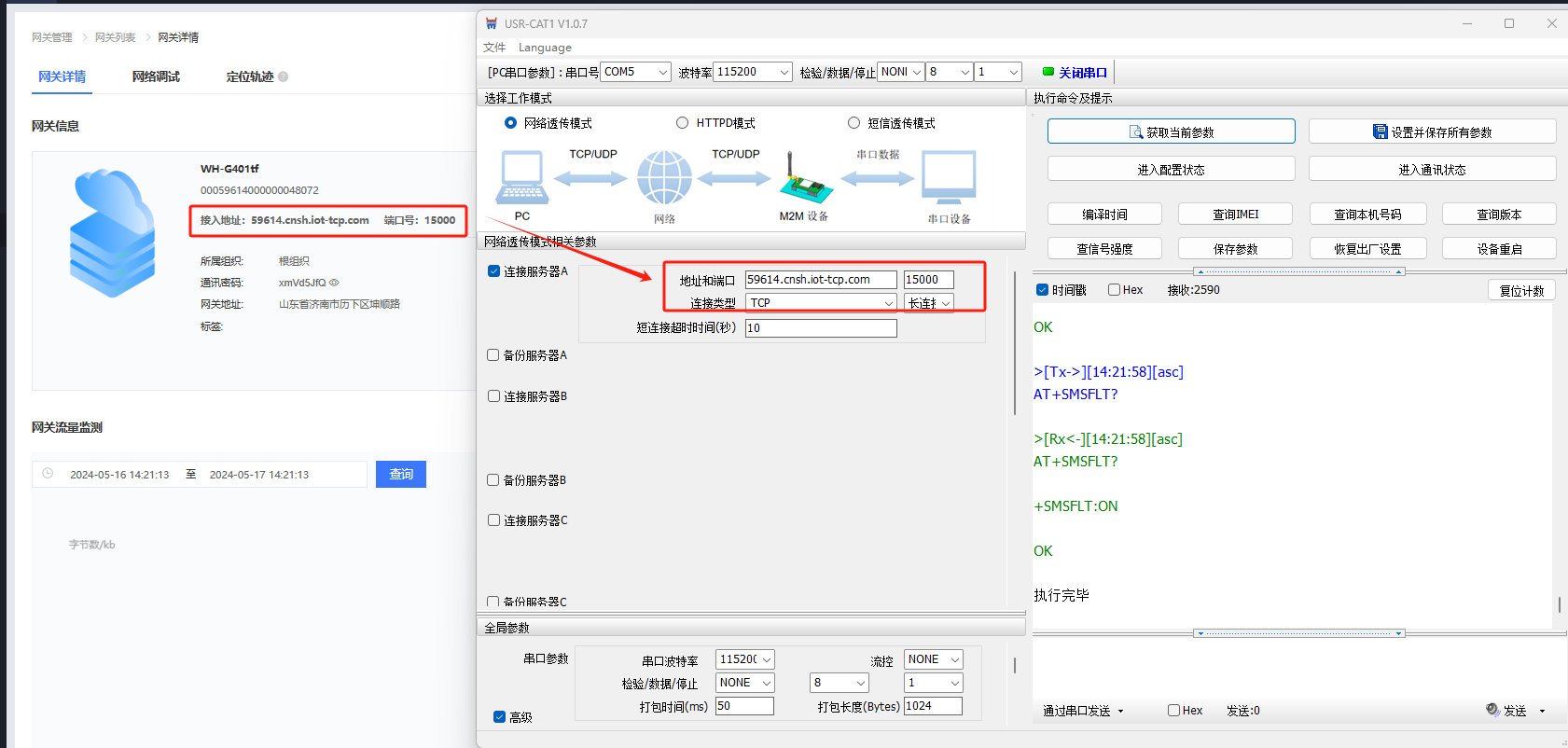Click 查询 button under 网关流量监测

pos(401,474)
